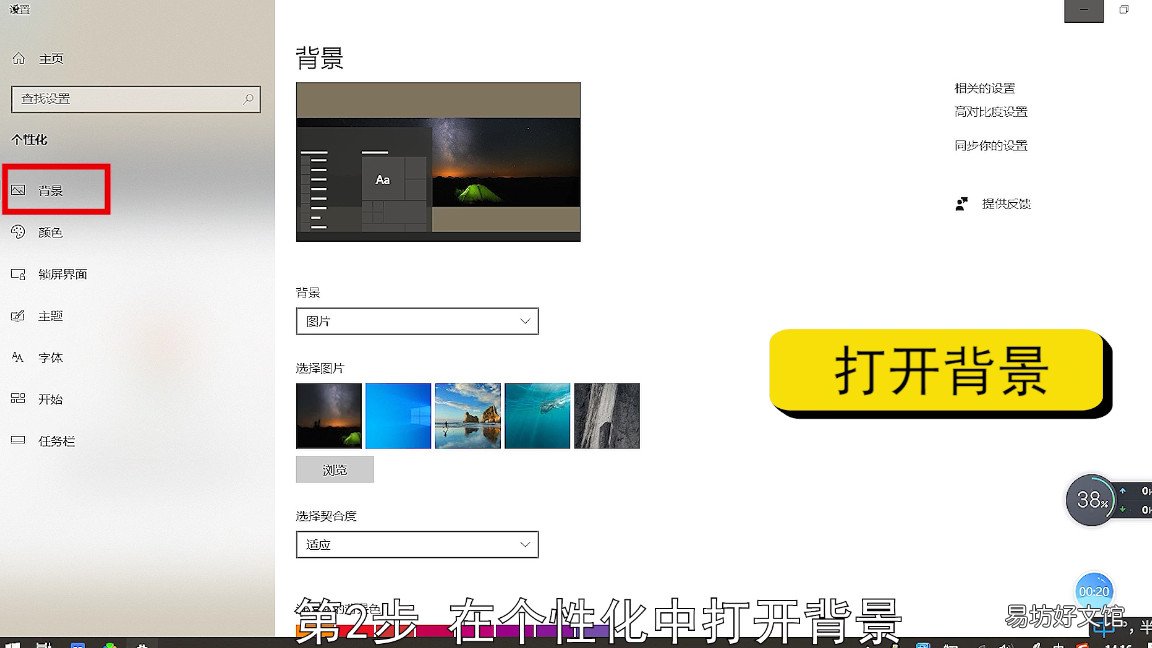Open the 同步你的设置 link
This screenshot has height=648, width=1152.
[990, 145]
